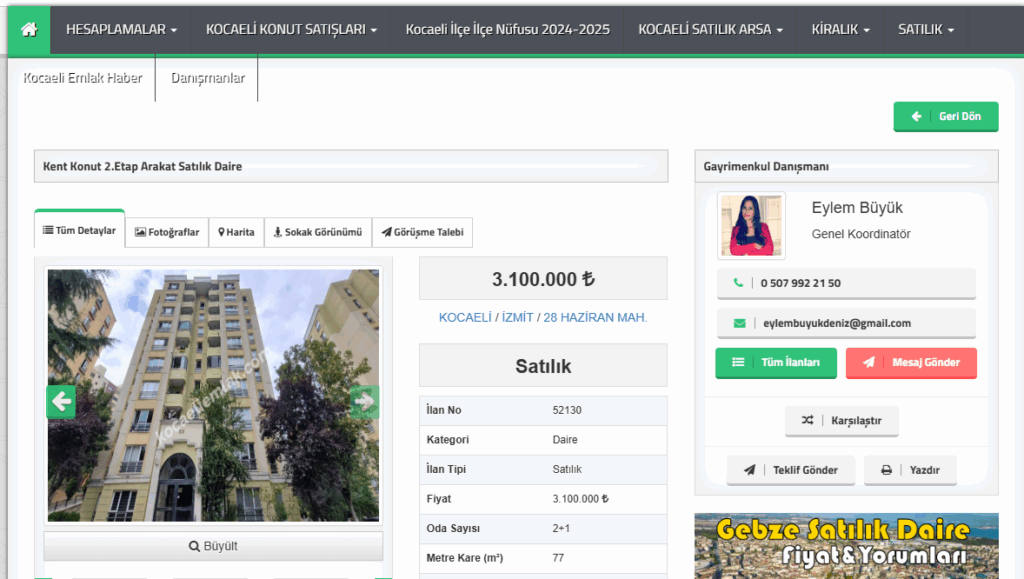Open the Harita tab
This screenshot has height=579, width=1024.
pyautogui.click(x=236, y=232)
